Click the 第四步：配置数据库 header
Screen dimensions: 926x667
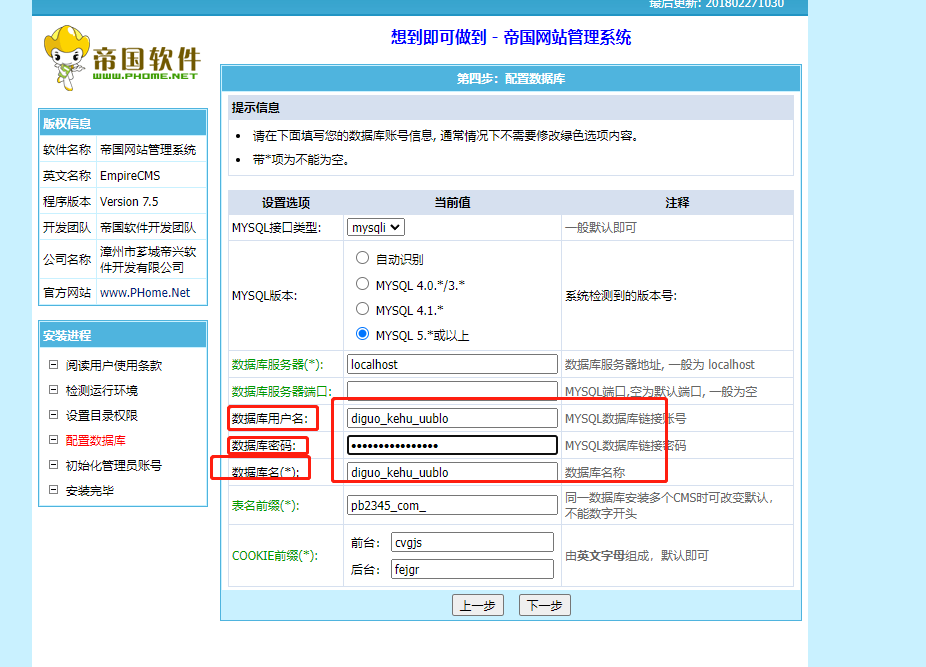tap(511, 79)
